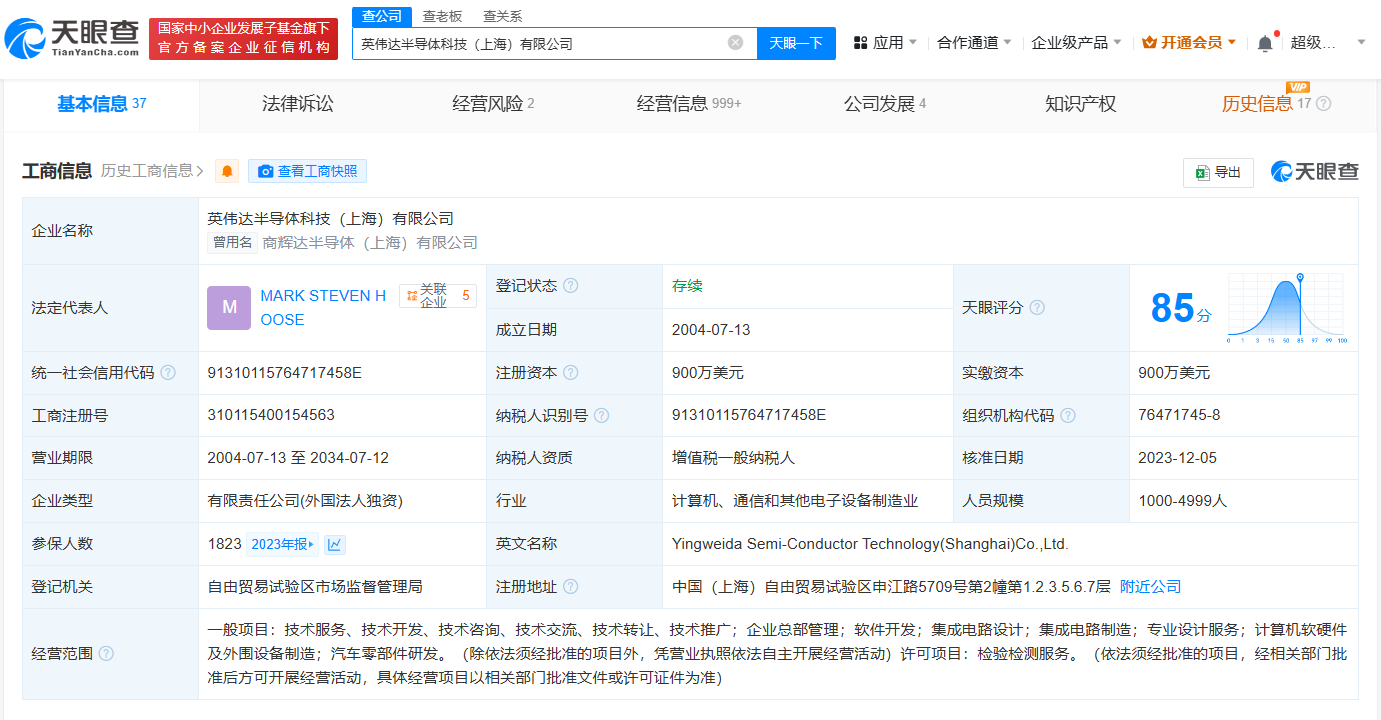This screenshot has width=1381, height=720.
Task: Expand the 企业级产品 menu
Action: coord(1076,43)
